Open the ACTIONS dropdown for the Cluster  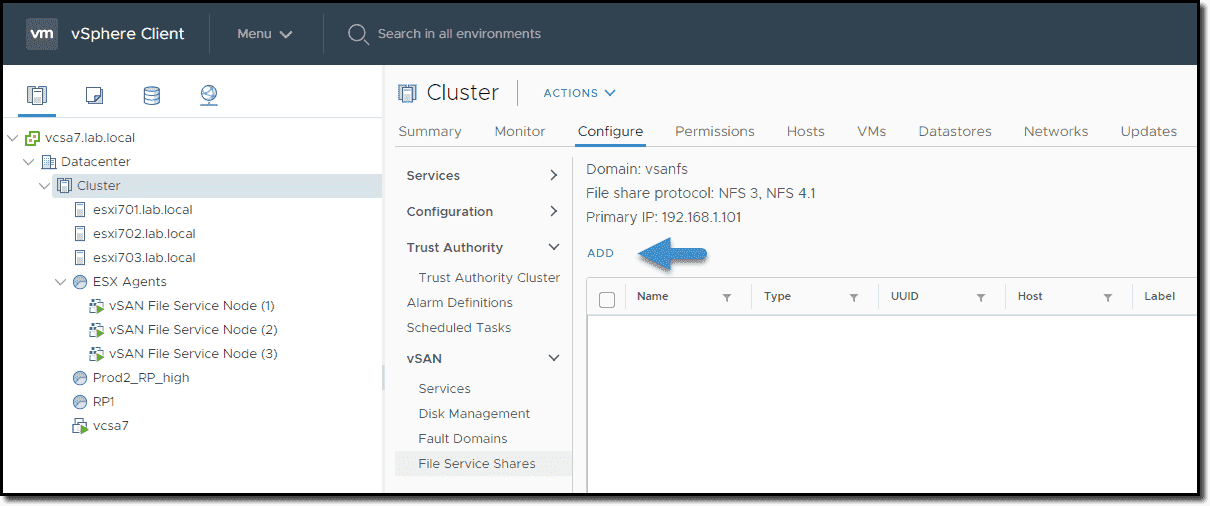[x=579, y=93]
